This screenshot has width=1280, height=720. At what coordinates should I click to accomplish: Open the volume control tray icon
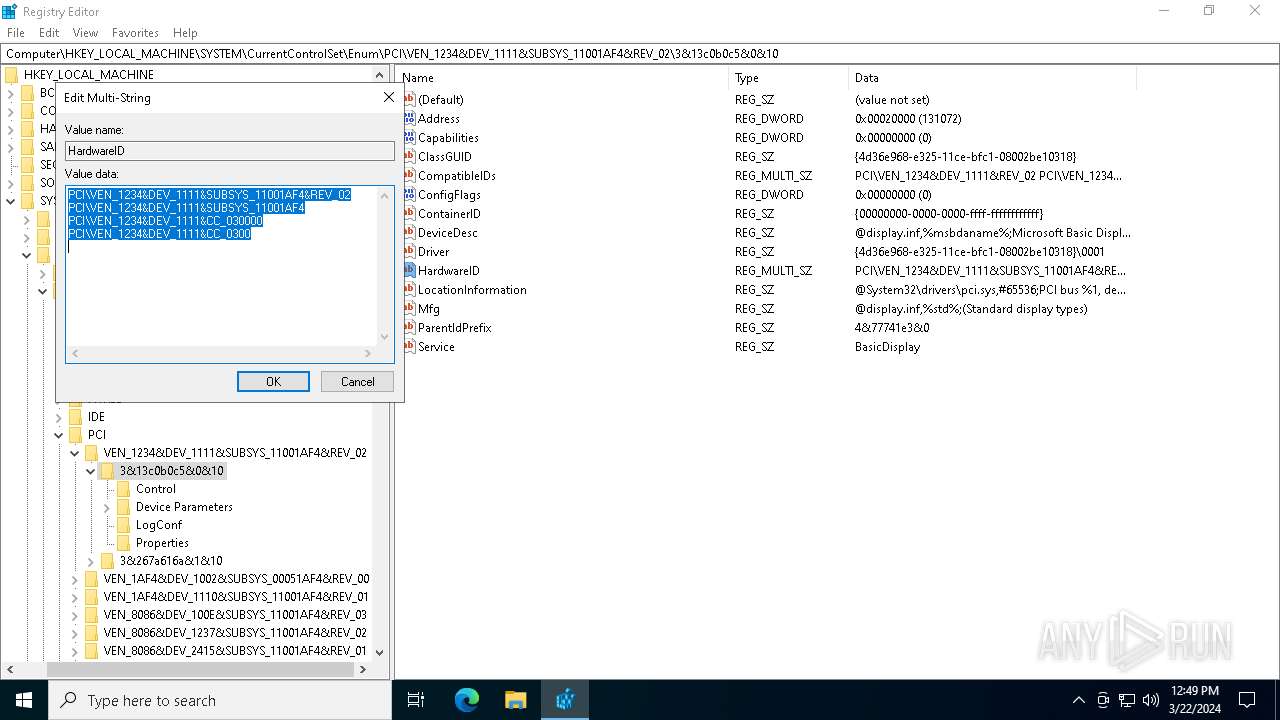click(1151, 700)
